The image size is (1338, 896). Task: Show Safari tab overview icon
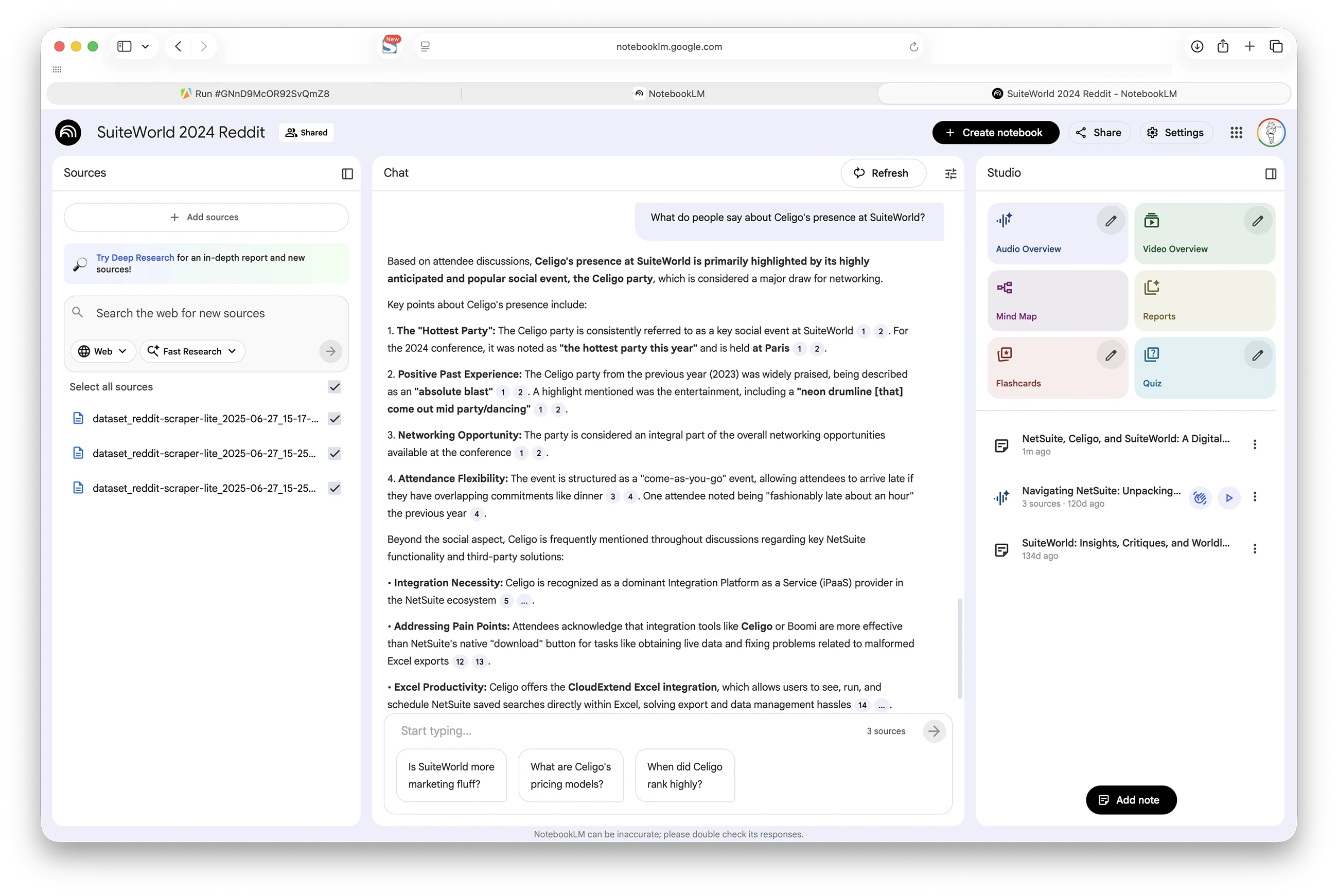[1276, 47]
